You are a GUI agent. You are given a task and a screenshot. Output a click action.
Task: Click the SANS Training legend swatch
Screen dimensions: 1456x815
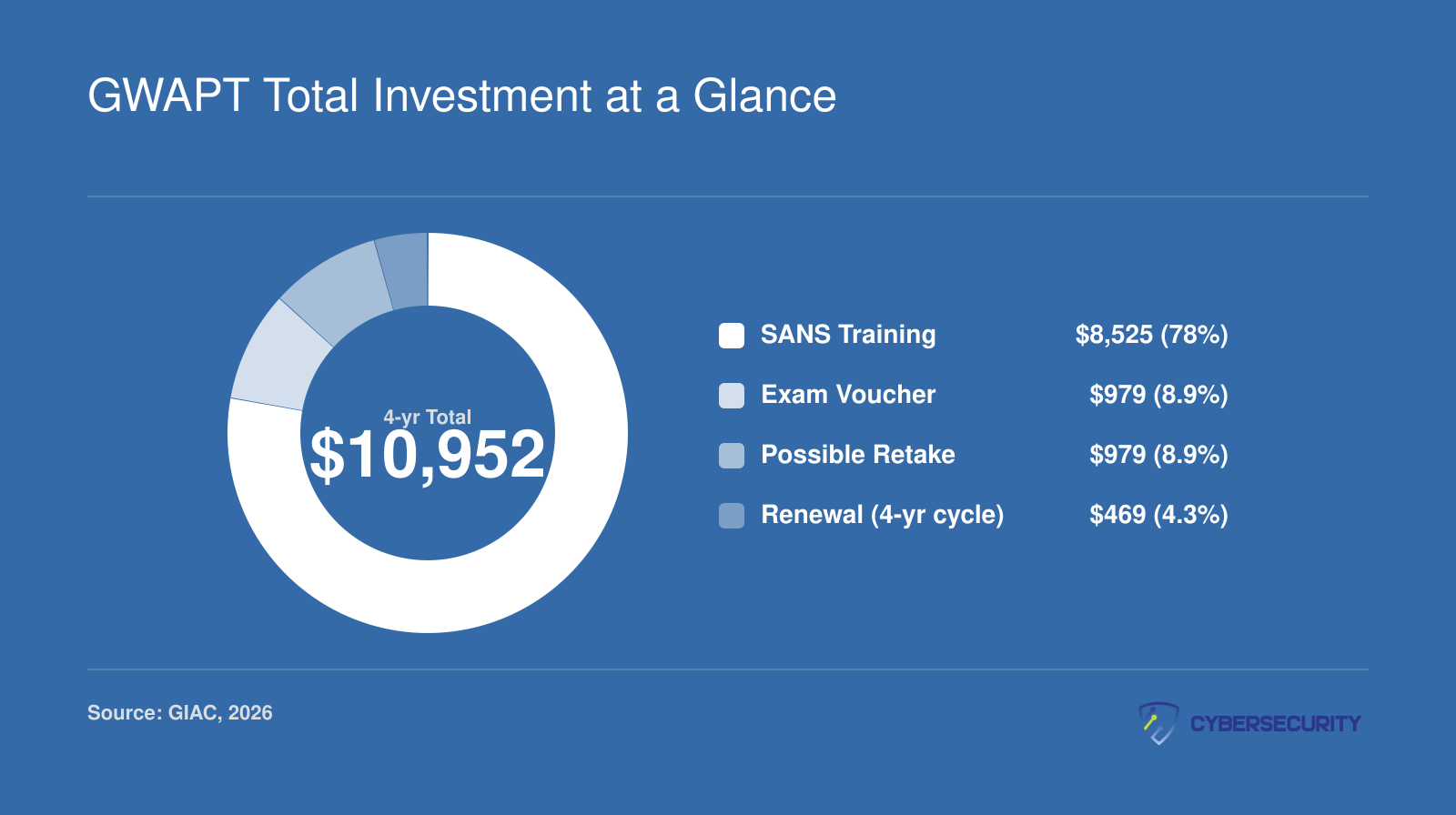[x=732, y=336]
